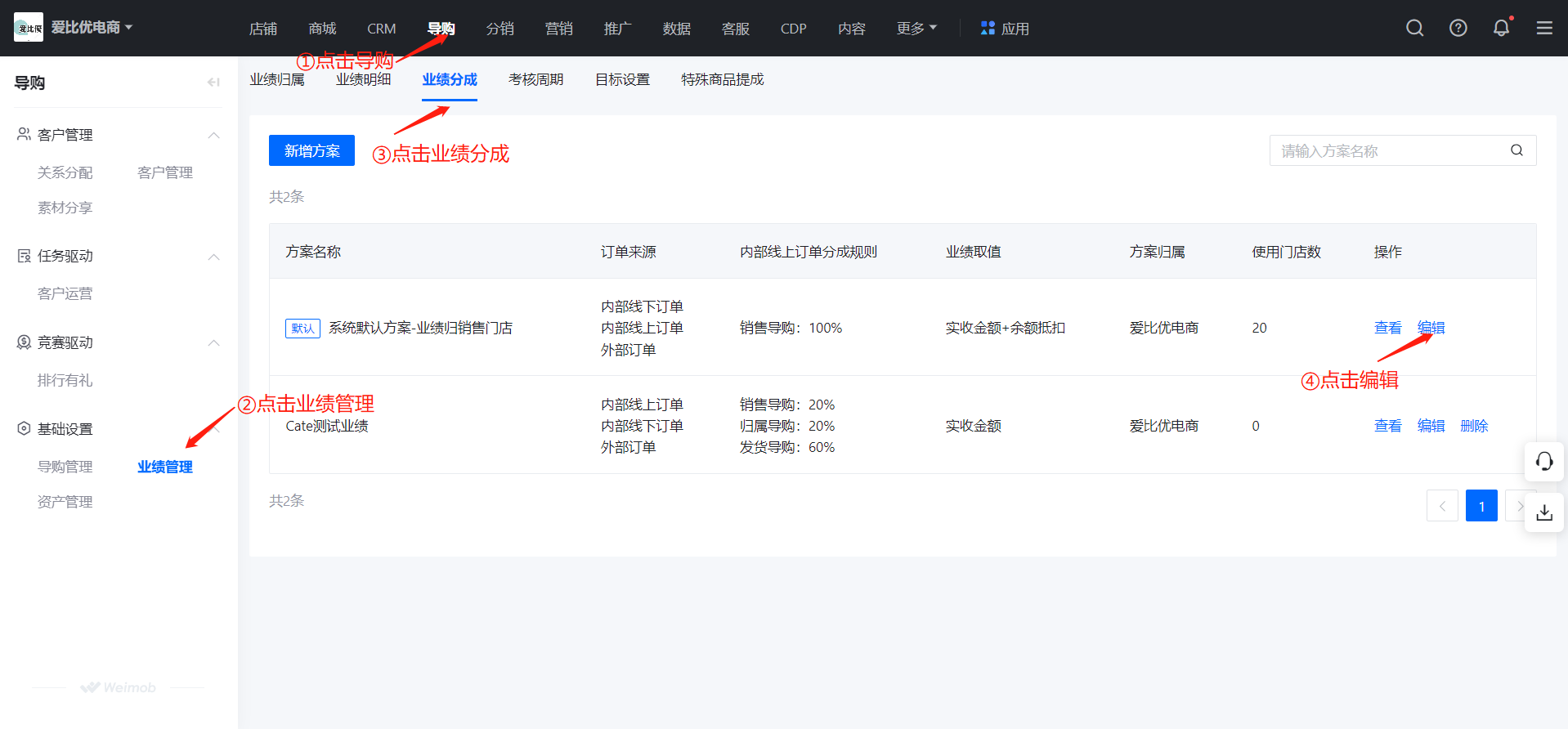
Task: Open 客户运营 in the sidebar
Action: coord(65,293)
